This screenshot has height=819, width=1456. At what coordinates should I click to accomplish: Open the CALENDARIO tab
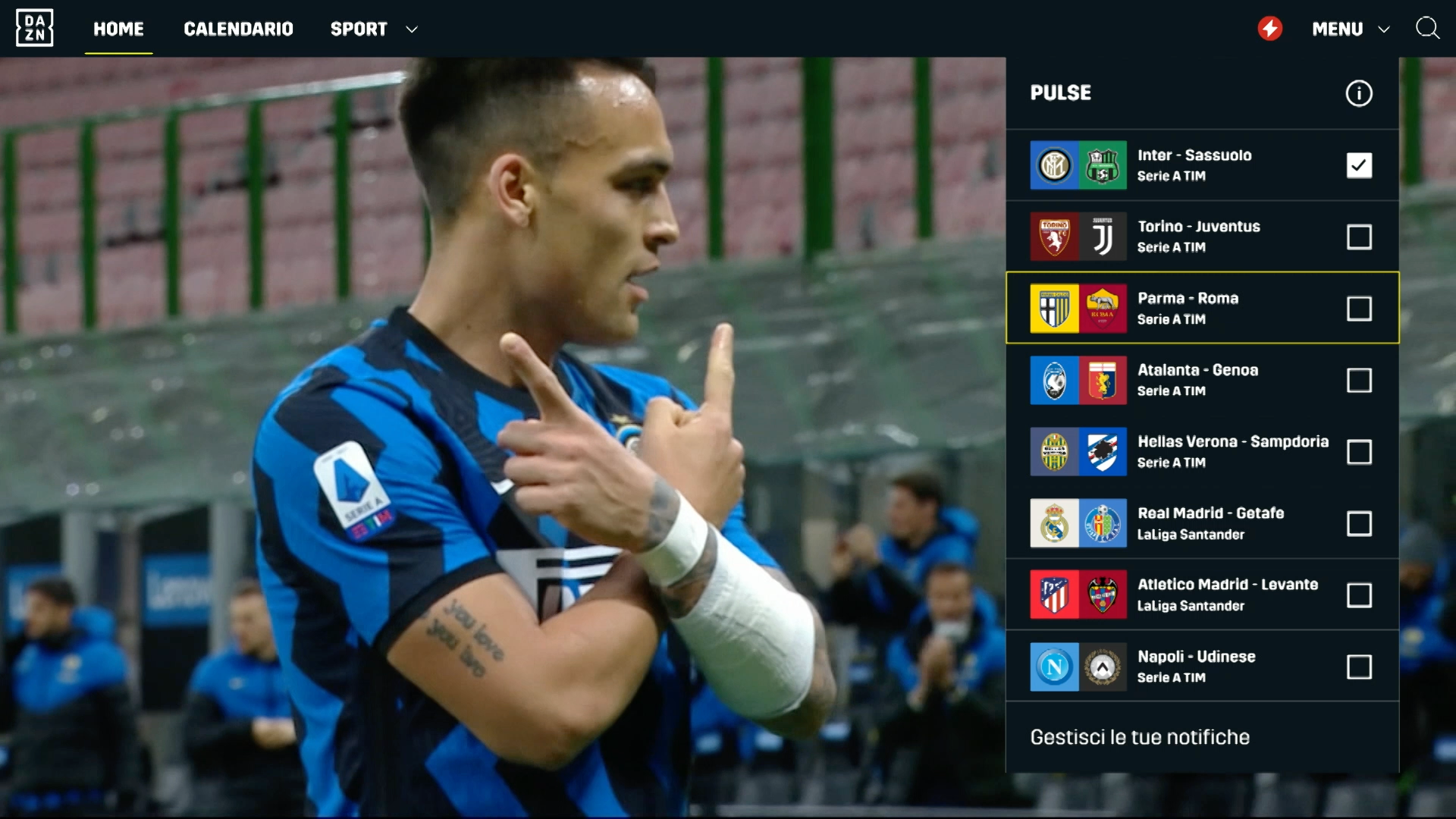[x=238, y=29]
